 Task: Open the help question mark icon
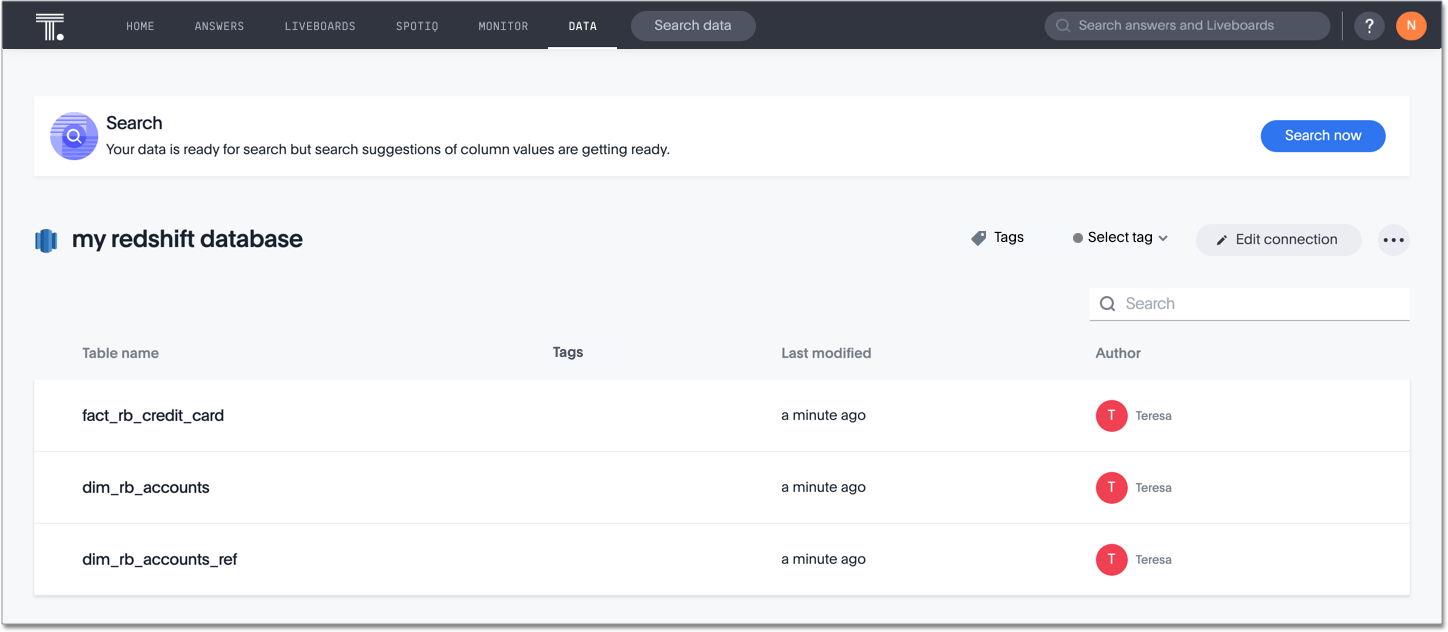tap(1369, 26)
